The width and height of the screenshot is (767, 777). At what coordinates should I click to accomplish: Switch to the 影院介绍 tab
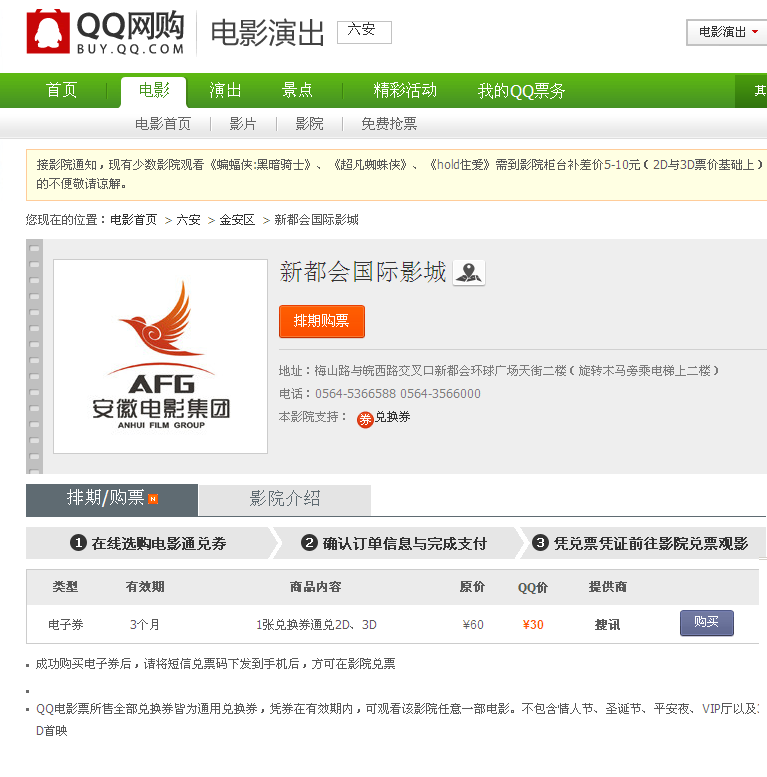pyautogui.click(x=285, y=500)
